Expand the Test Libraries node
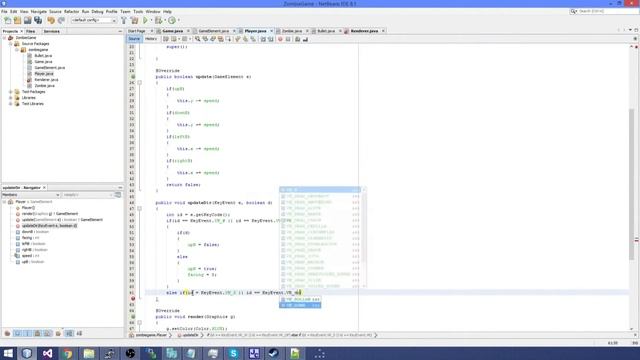640x360 pixels. (x=11, y=104)
